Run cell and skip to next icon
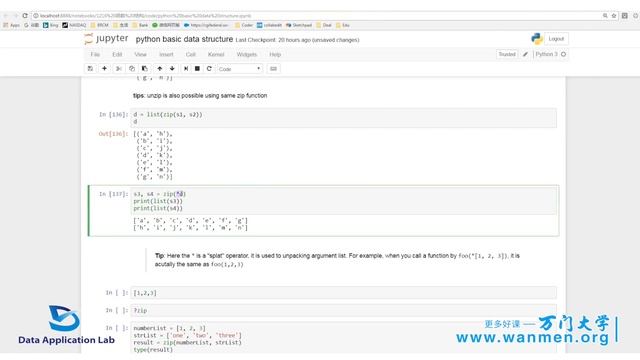 [186, 69]
